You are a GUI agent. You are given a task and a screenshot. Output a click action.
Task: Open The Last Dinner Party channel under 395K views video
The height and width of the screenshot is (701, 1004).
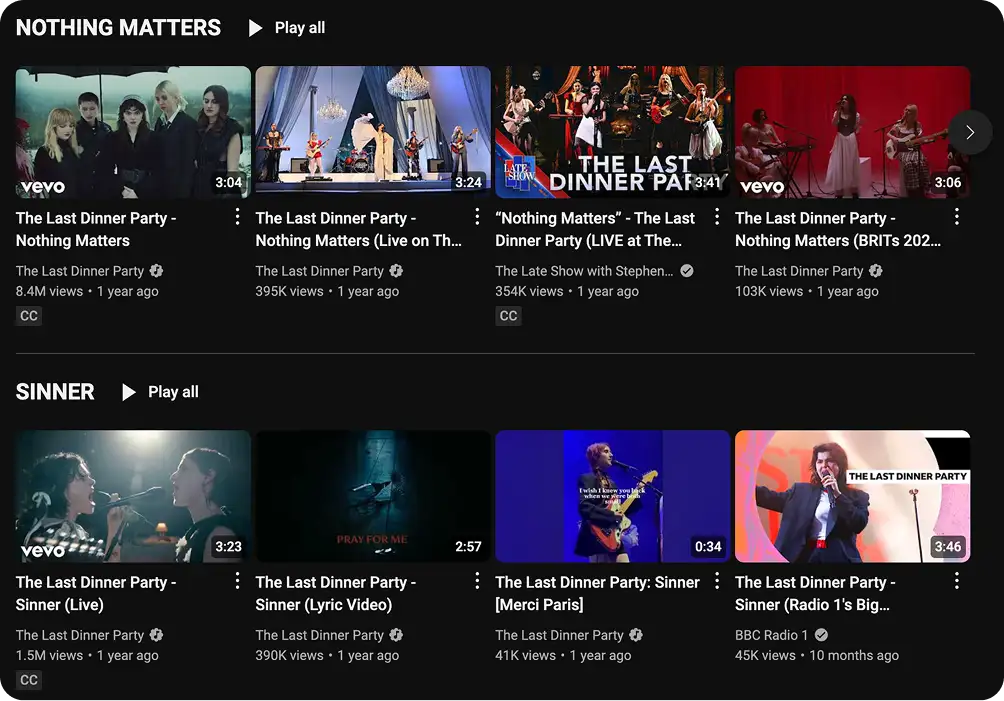(x=320, y=271)
